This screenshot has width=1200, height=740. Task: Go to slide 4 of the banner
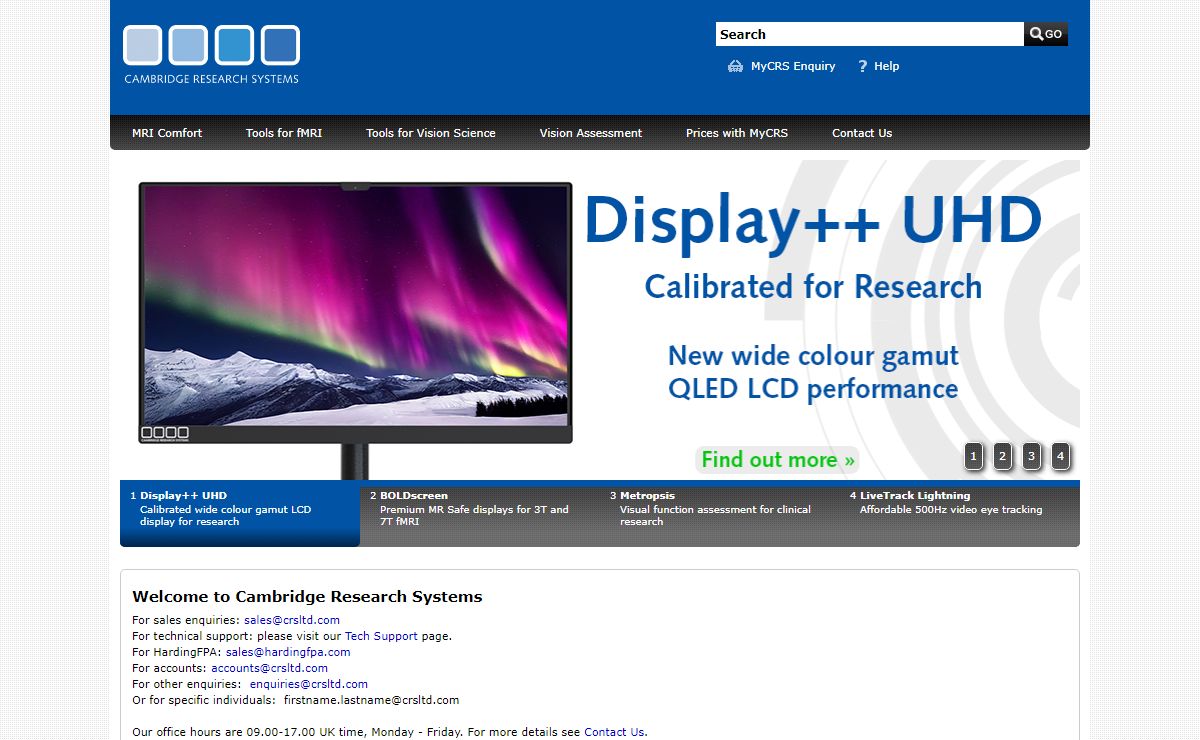pos(1060,457)
